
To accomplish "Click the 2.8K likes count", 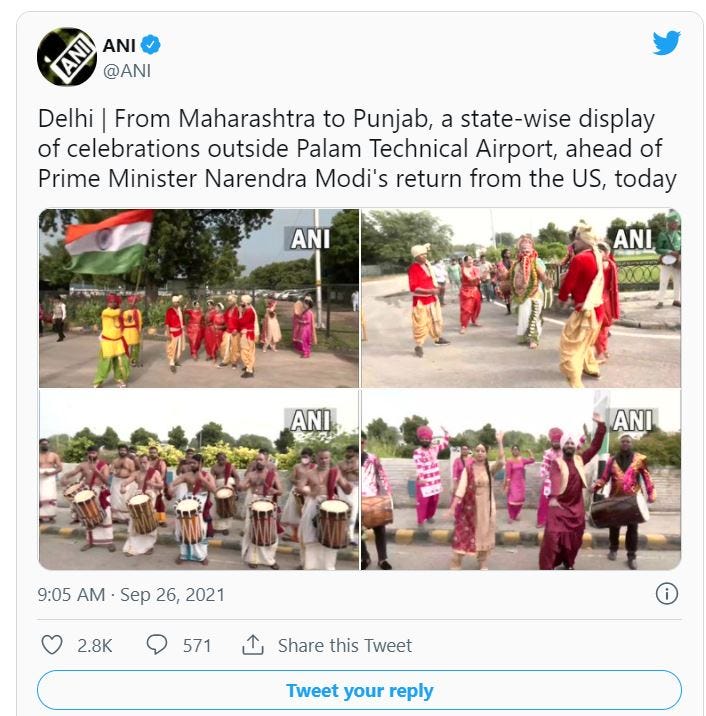I will 95,646.
